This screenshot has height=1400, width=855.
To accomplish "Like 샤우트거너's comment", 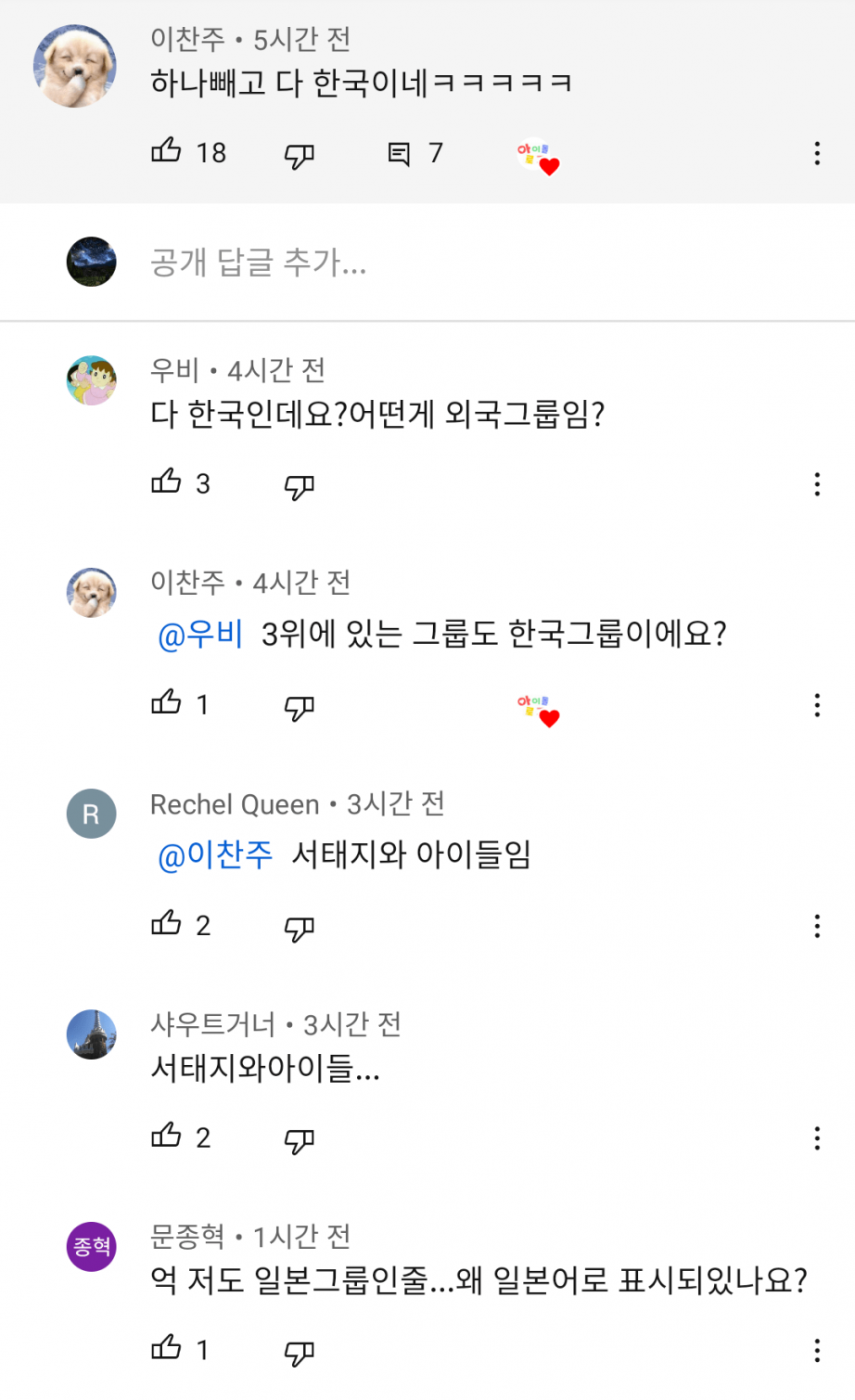I will [x=167, y=1136].
